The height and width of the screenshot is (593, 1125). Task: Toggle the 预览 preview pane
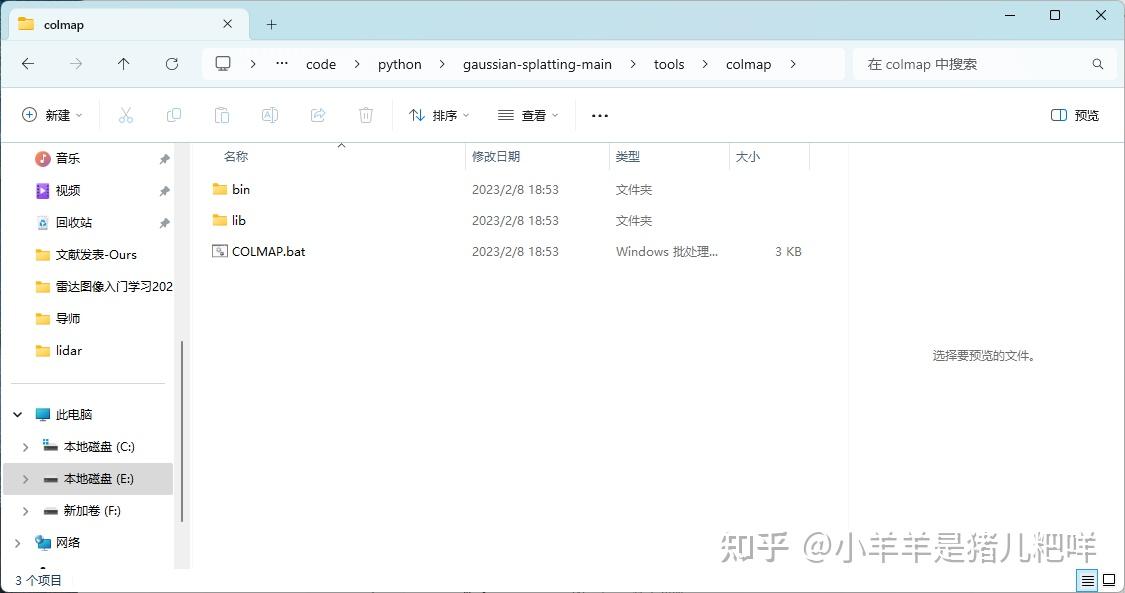tap(1074, 115)
